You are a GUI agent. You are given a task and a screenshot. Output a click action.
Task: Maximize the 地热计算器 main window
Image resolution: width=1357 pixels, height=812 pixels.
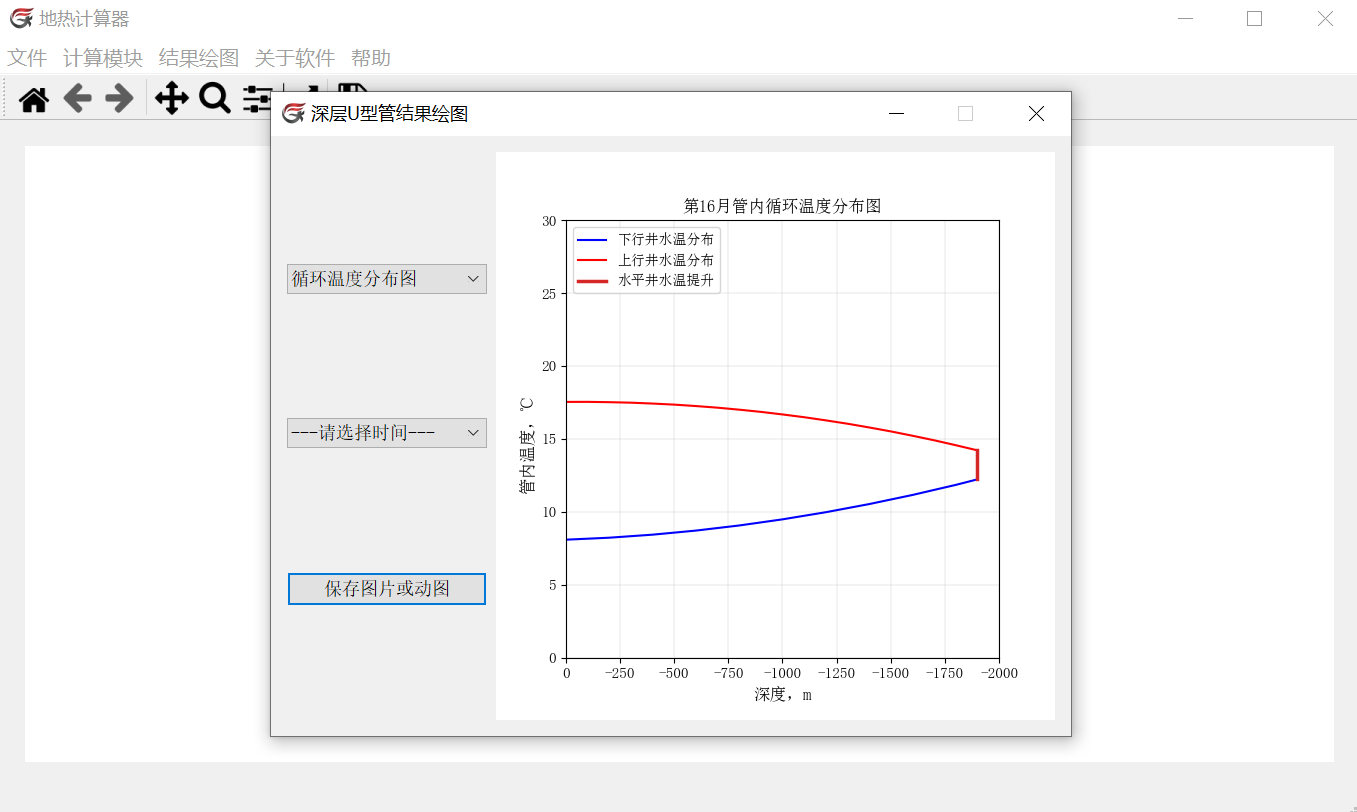(x=1254, y=18)
